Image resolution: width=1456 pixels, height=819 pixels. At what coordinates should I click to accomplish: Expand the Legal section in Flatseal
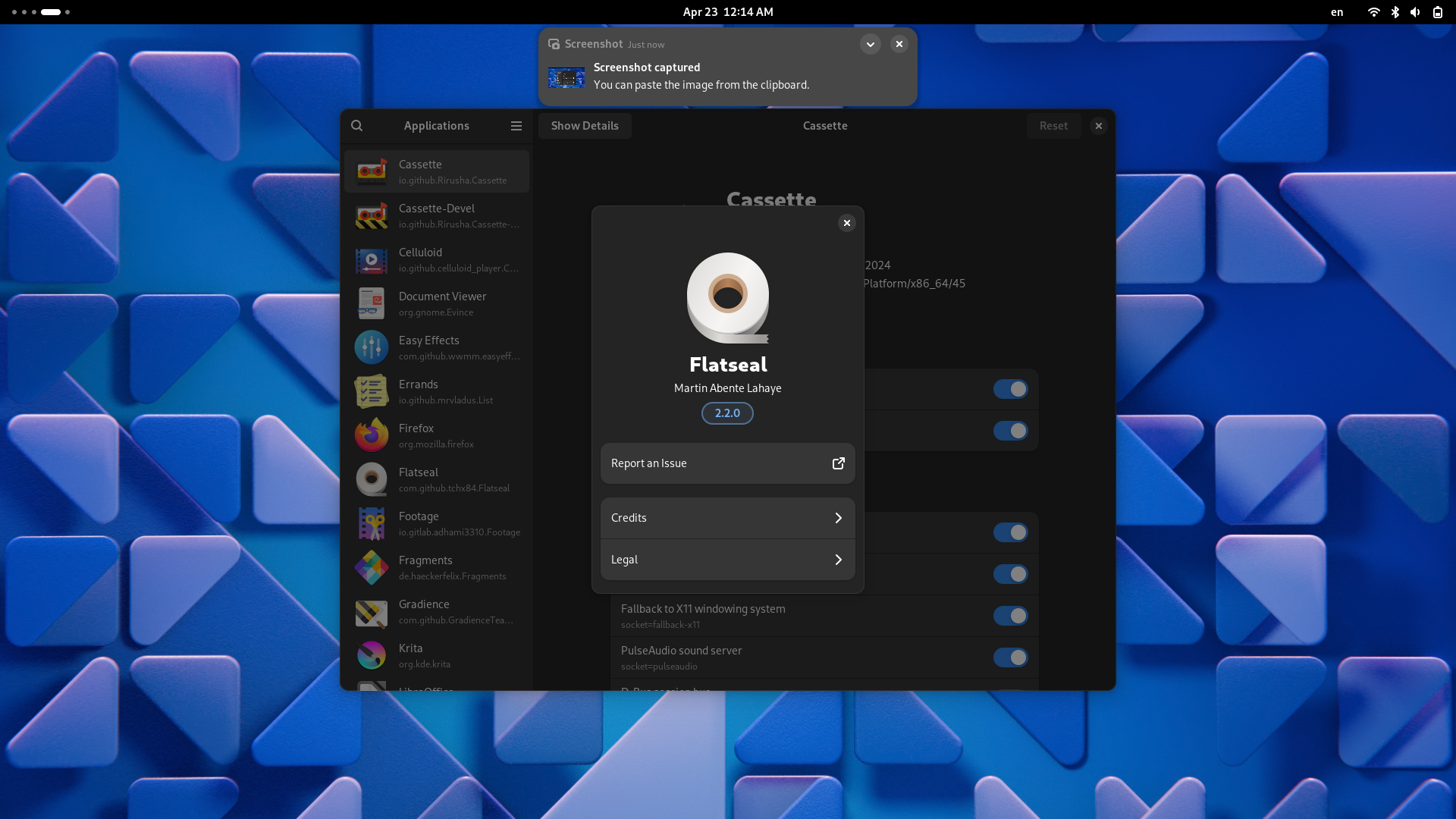click(x=727, y=559)
